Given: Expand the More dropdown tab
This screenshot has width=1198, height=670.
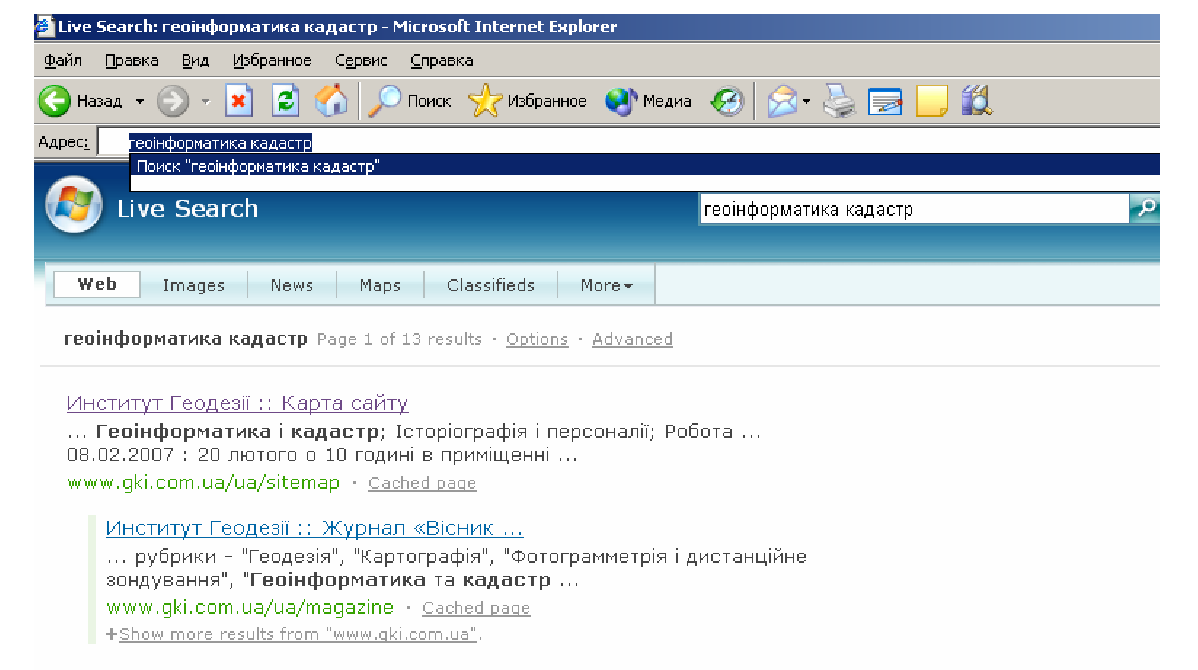Looking at the screenshot, I should 607,285.
